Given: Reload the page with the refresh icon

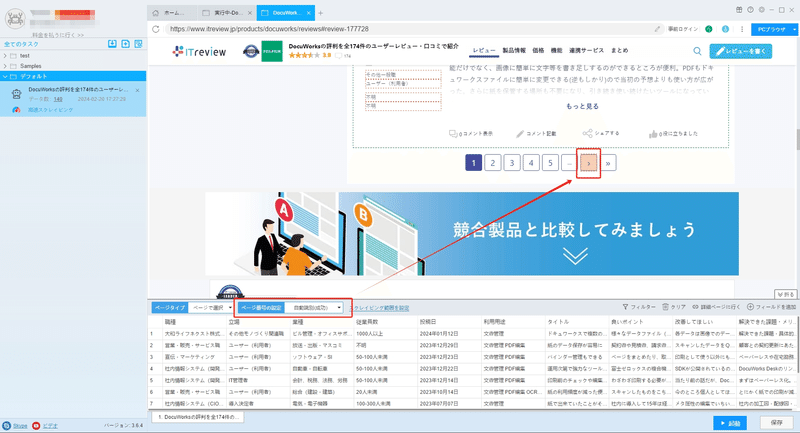Looking at the screenshot, I should (x=156, y=29).
